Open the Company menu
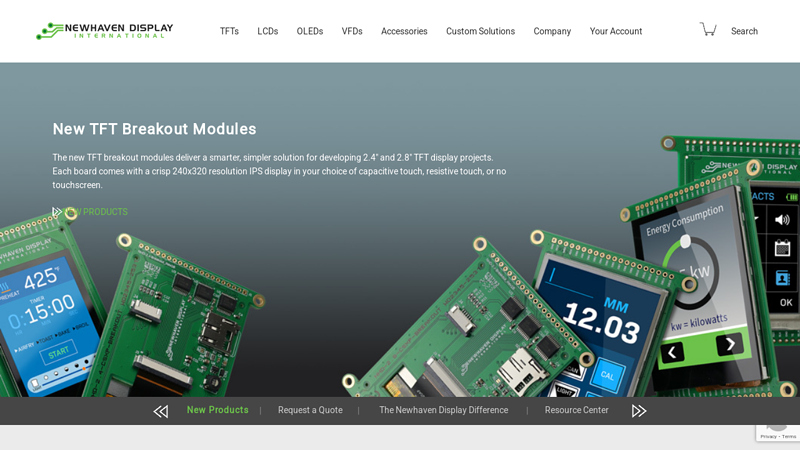800x450 pixels. pyautogui.click(x=552, y=31)
